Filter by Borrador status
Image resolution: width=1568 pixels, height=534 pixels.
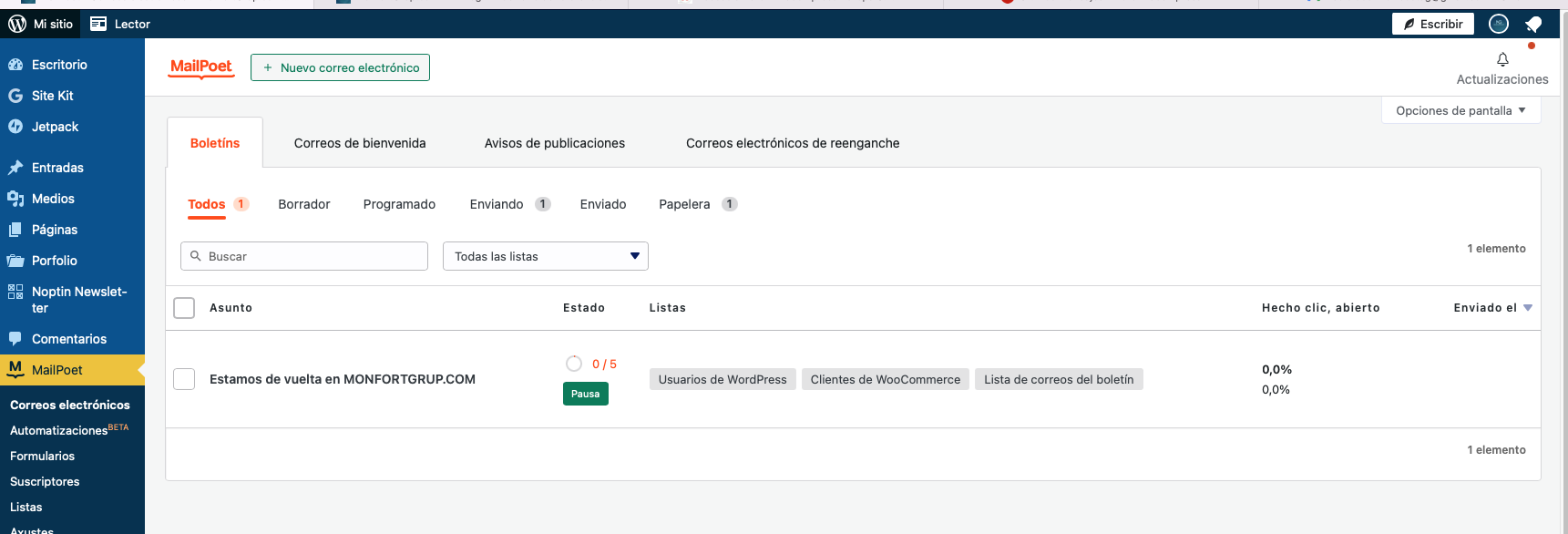pos(304,204)
